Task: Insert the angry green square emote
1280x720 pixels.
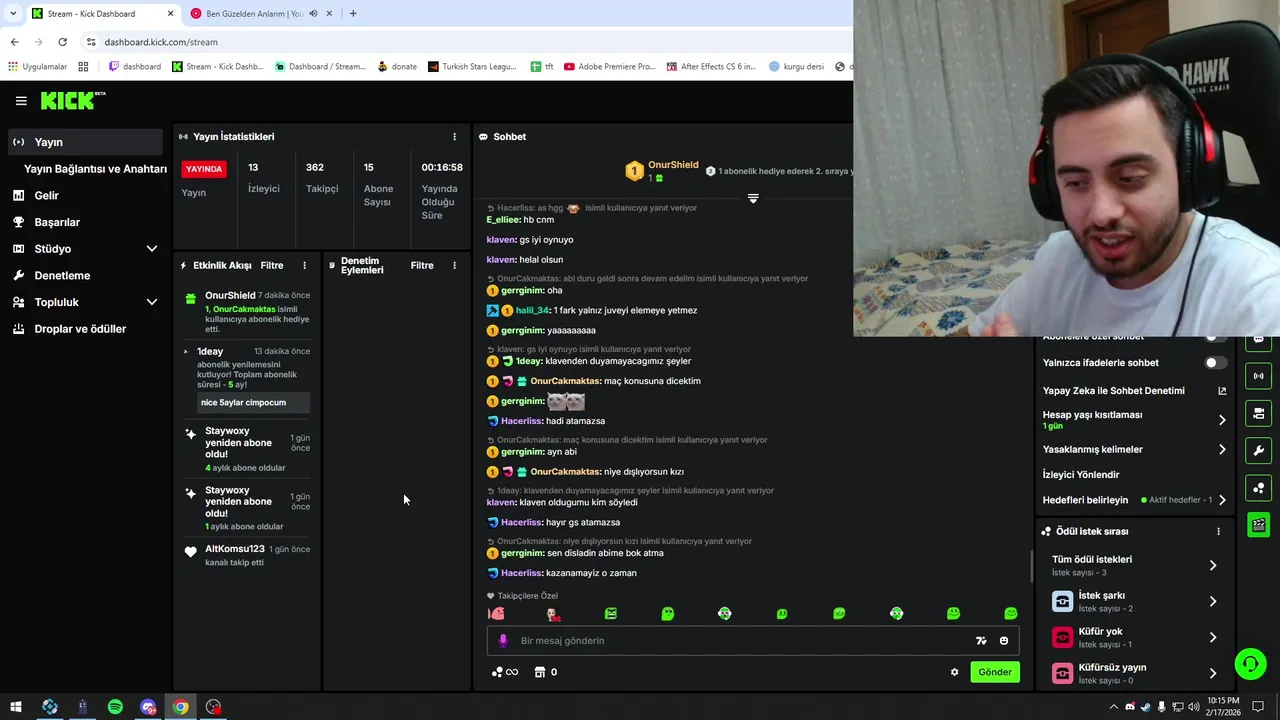Action: point(611,614)
